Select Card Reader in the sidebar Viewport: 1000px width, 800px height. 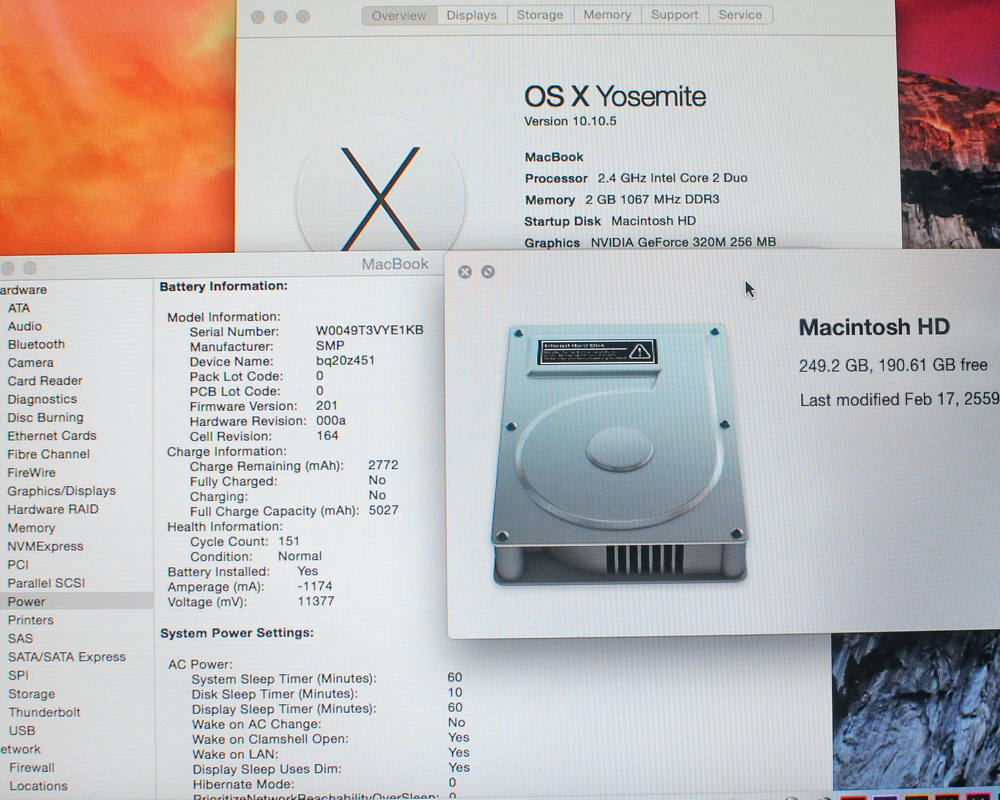[45, 381]
